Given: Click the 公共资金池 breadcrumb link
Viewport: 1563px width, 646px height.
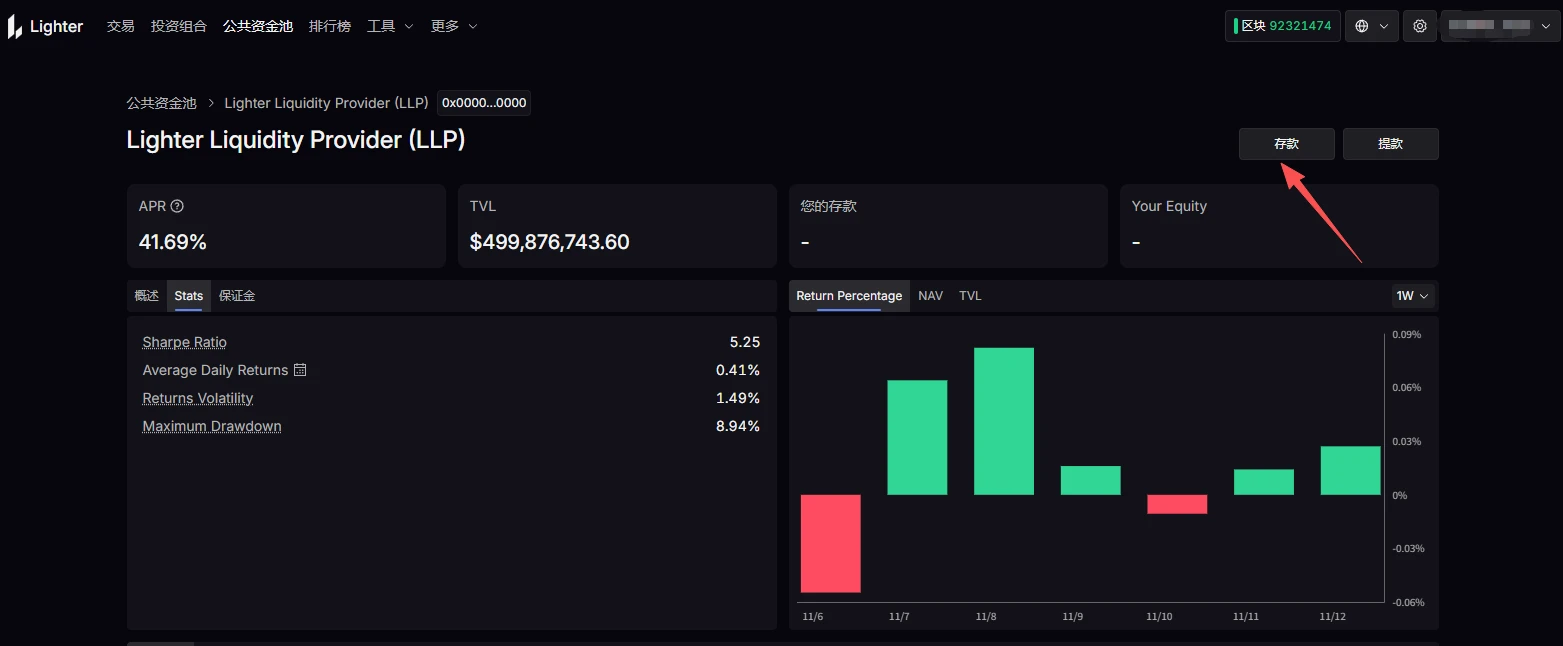Looking at the screenshot, I should pyautogui.click(x=161, y=103).
